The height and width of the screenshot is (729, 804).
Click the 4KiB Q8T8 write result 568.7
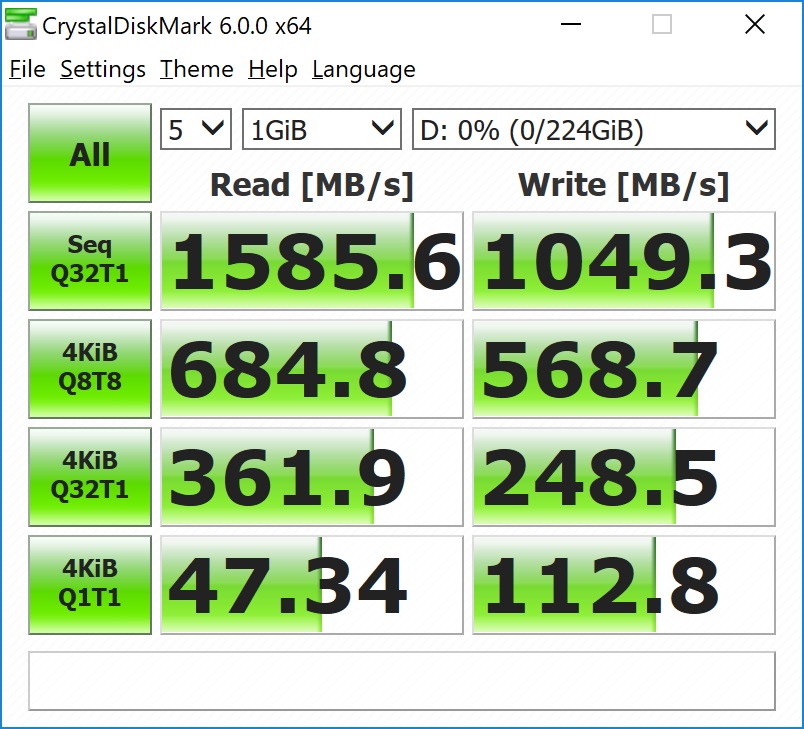[624, 369]
